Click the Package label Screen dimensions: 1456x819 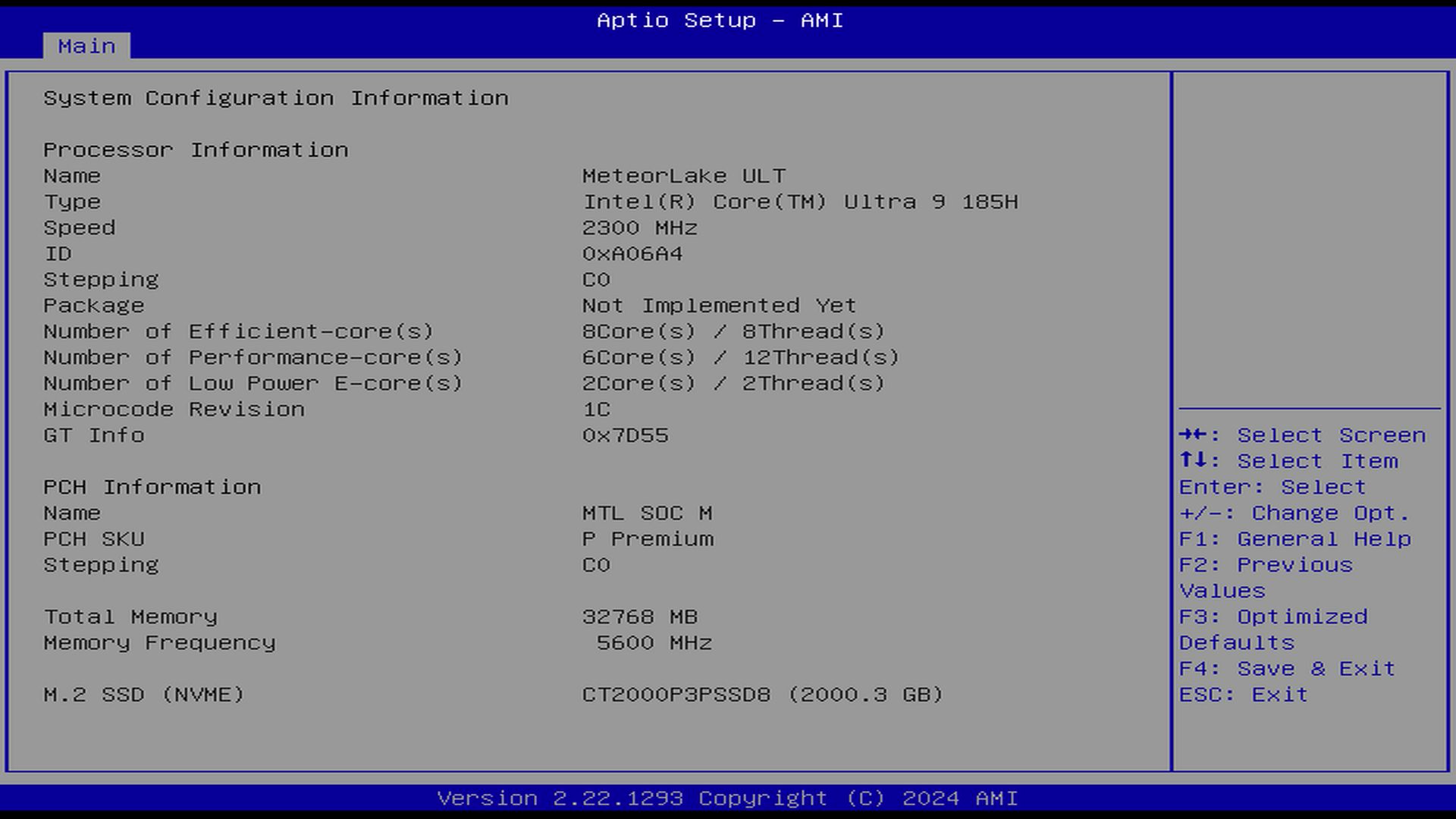[94, 306]
